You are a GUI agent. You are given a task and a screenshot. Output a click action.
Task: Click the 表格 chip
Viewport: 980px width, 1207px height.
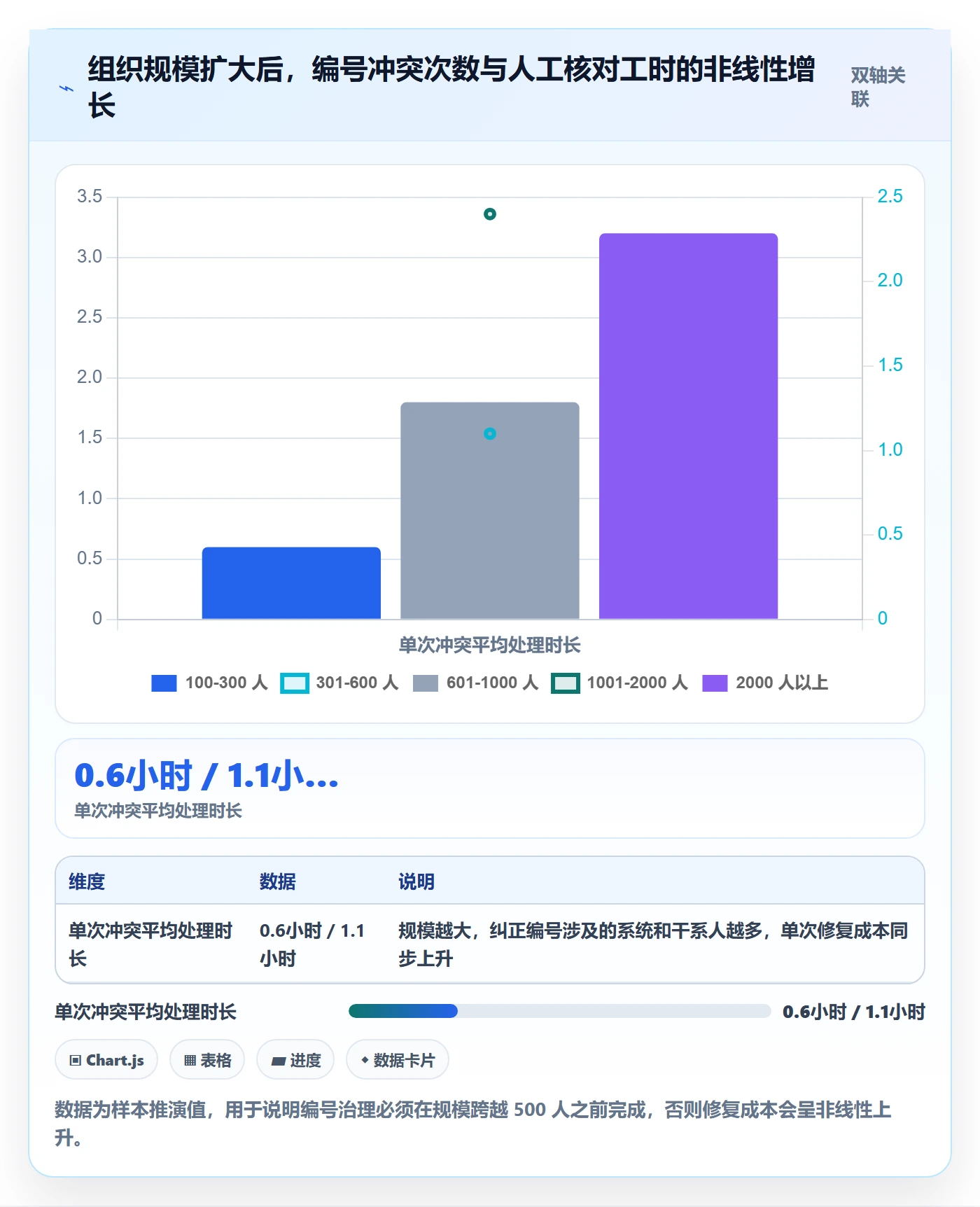[x=207, y=1060]
